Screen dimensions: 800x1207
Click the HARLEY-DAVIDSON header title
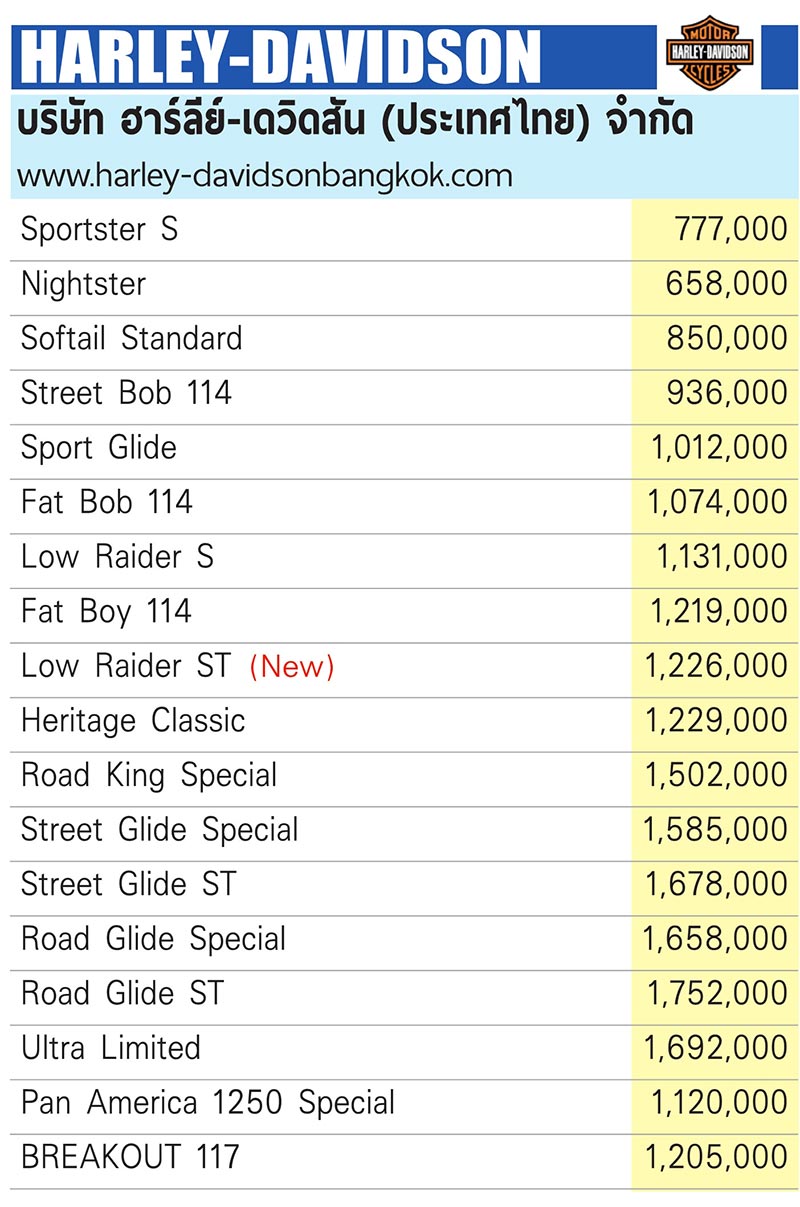pyautogui.click(x=280, y=56)
